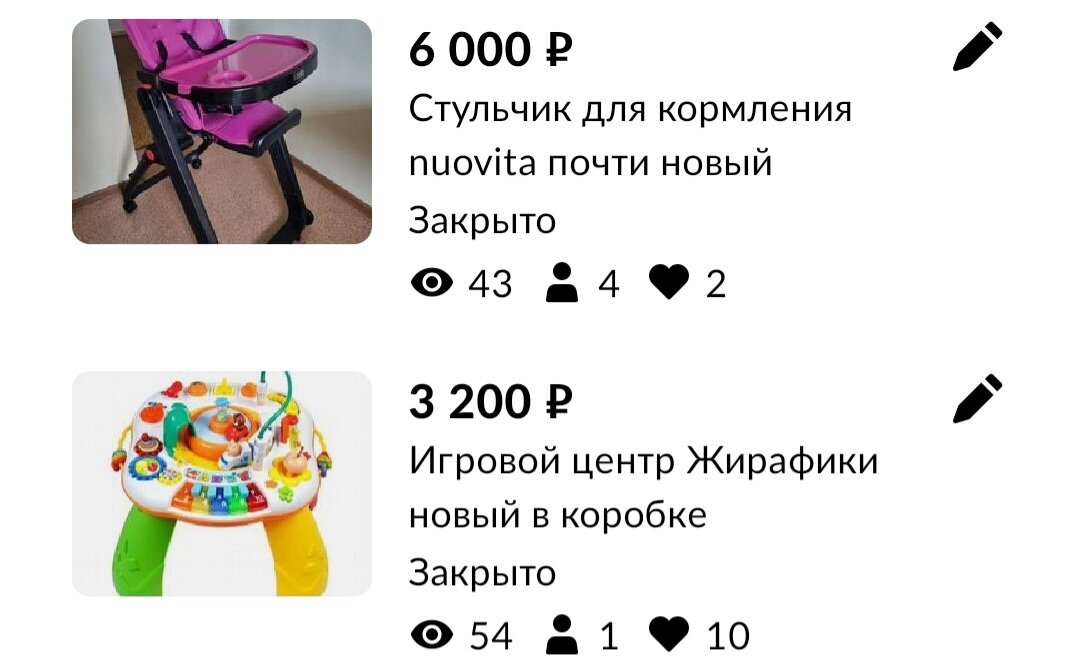1080x669 pixels.
Task: Open listing titled Игровой центр Жирафики
Action: 643,461
